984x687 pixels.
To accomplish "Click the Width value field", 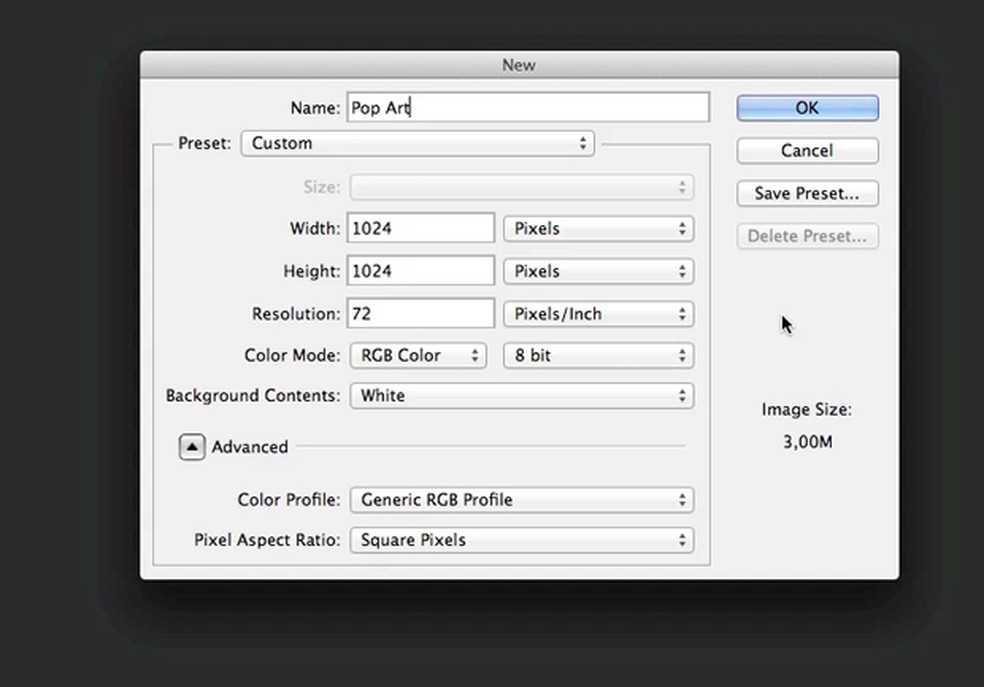I will (x=421, y=228).
